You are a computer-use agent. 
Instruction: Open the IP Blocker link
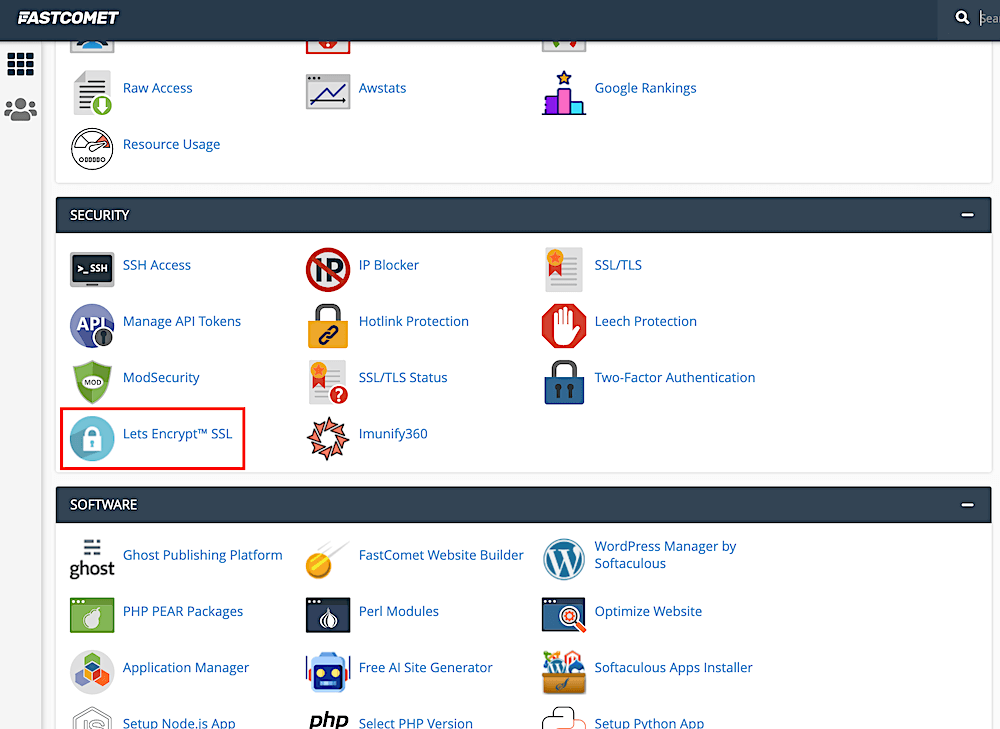388,265
